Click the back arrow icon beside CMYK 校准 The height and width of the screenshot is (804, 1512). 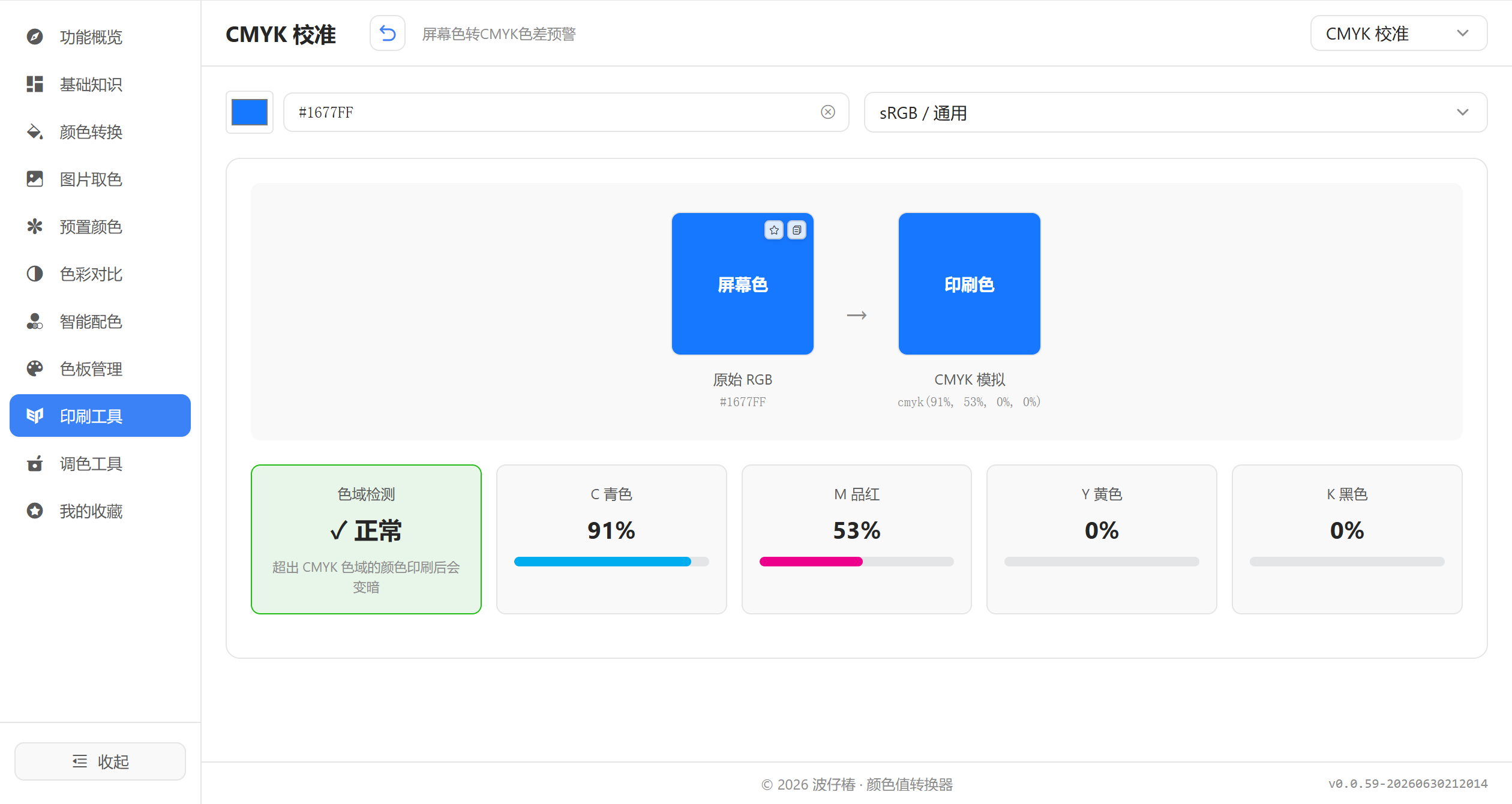tap(388, 34)
